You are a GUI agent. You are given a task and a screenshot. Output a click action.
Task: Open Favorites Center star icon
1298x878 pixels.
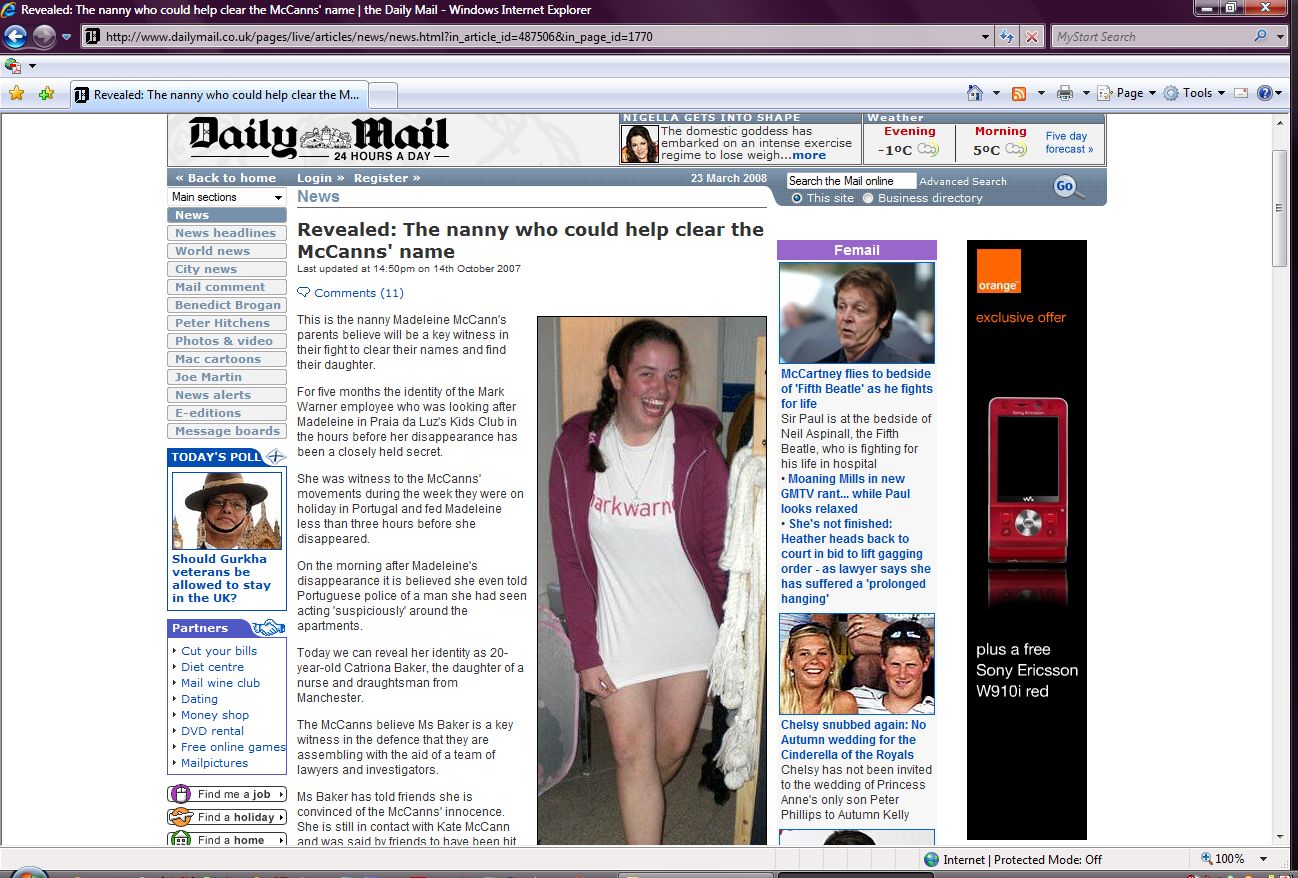pos(16,94)
